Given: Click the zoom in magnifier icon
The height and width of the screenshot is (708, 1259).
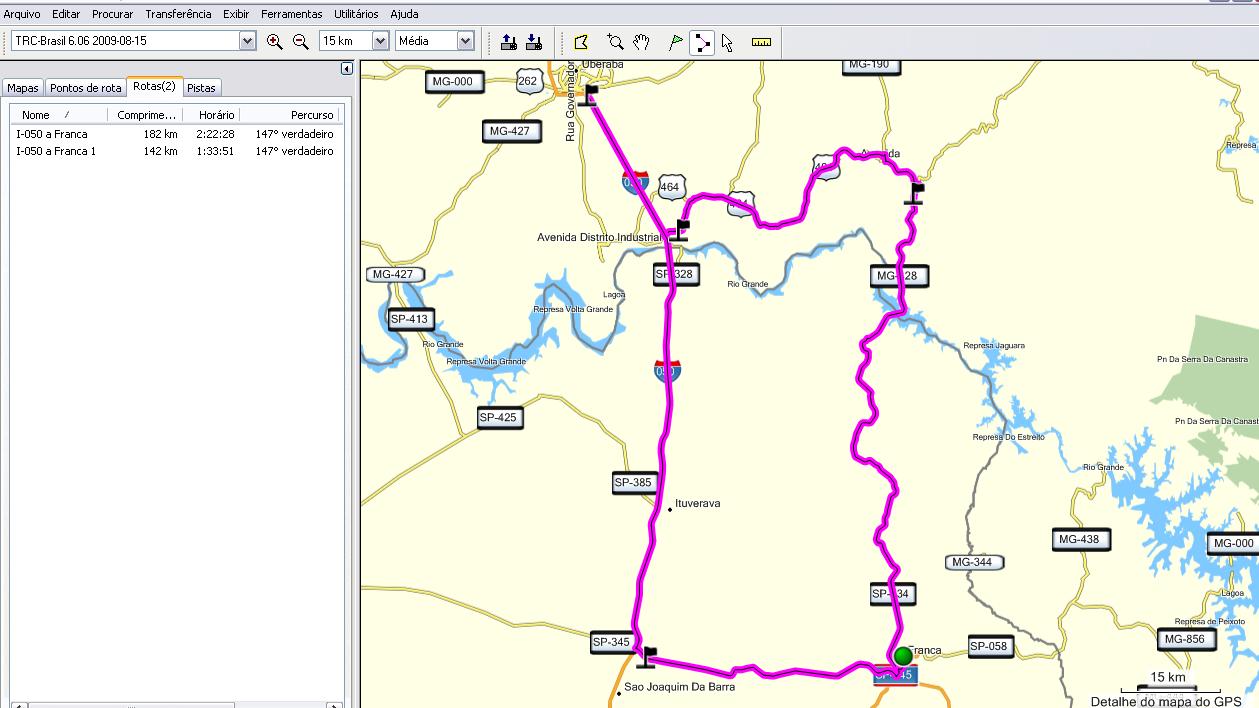Looking at the screenshot, I should pos(275,41).
